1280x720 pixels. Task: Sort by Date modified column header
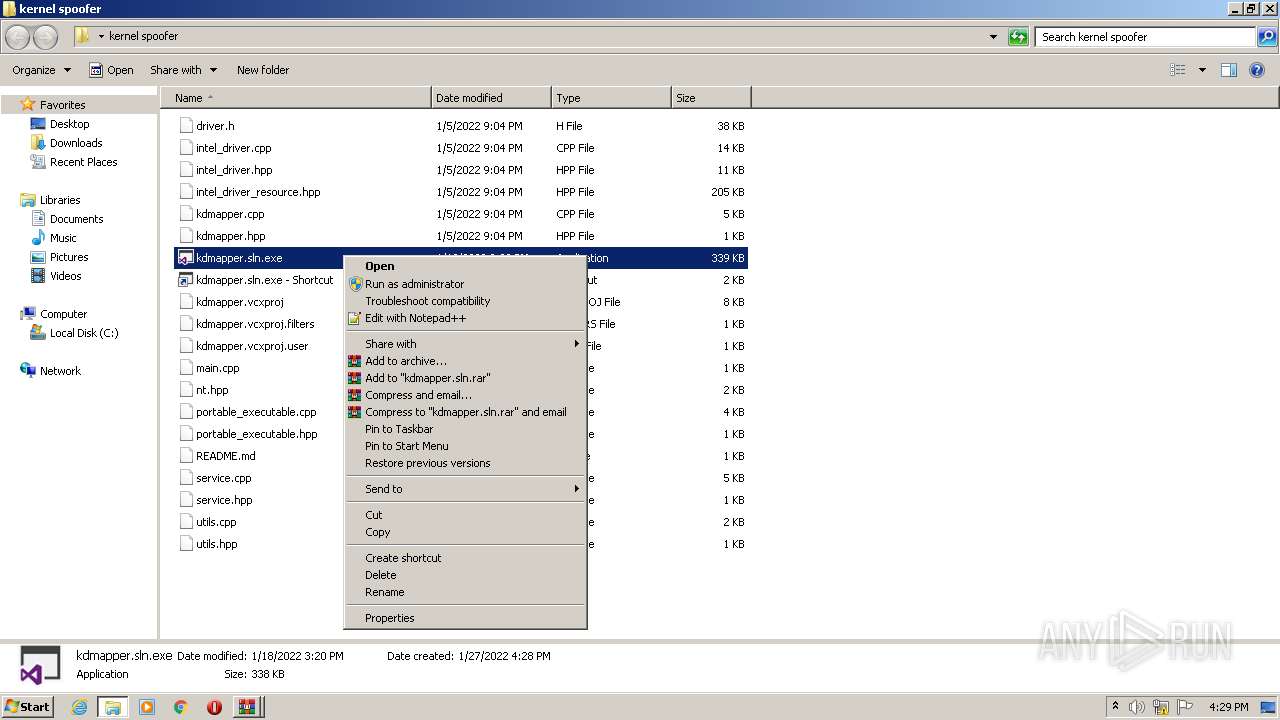[x=491, y=98]
